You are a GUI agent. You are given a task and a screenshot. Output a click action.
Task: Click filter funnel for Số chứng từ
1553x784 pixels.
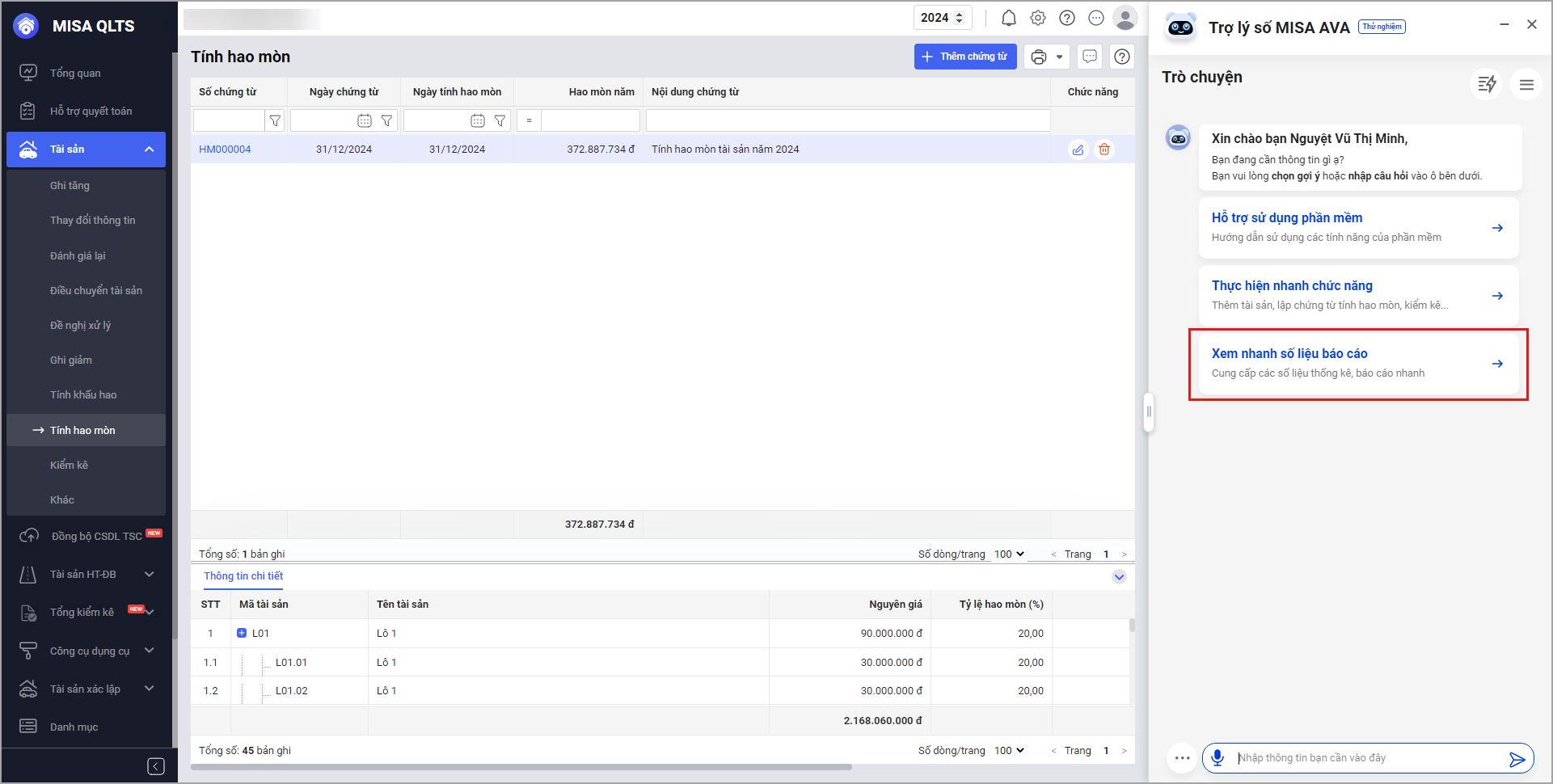[x=275, y=120]
